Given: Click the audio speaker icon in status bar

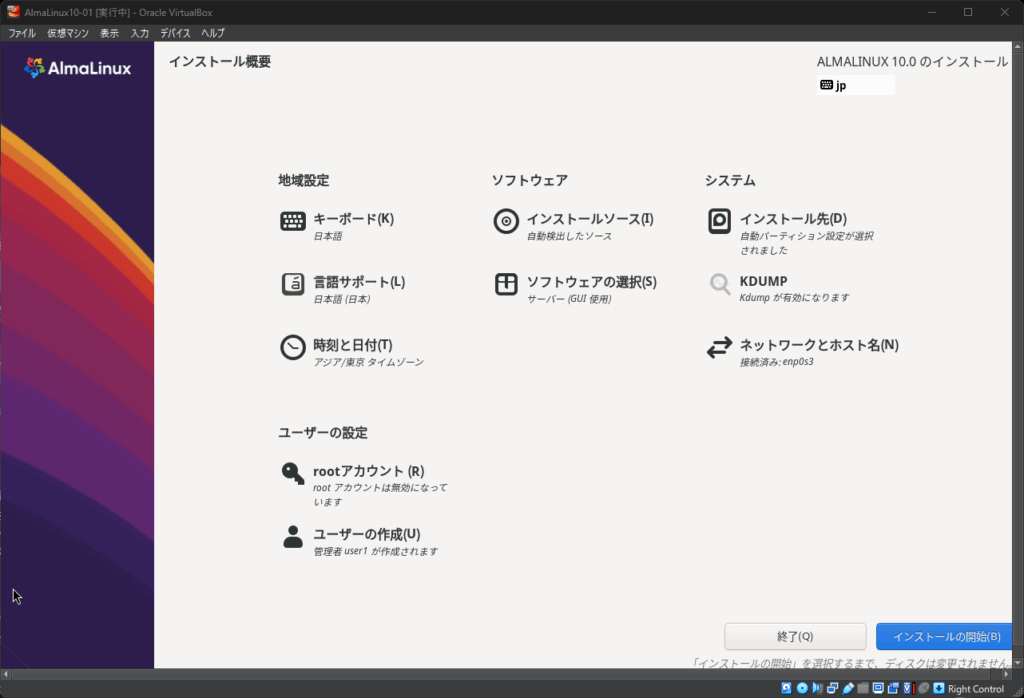Looking at the screenshot, I should click(817, 688).
